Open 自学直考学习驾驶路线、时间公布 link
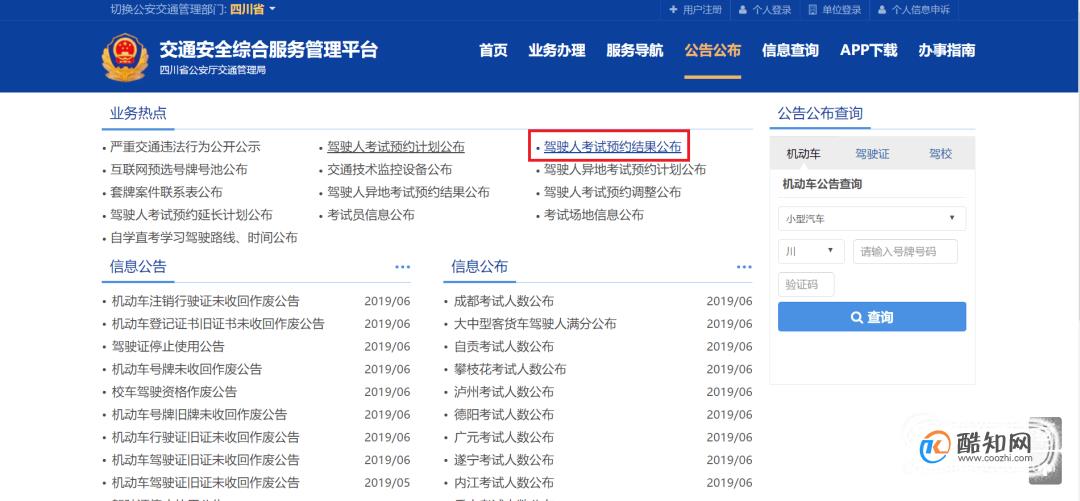The width and height of the screenshot is (1080, 501). pyautogui.click(x=204, y=238)
